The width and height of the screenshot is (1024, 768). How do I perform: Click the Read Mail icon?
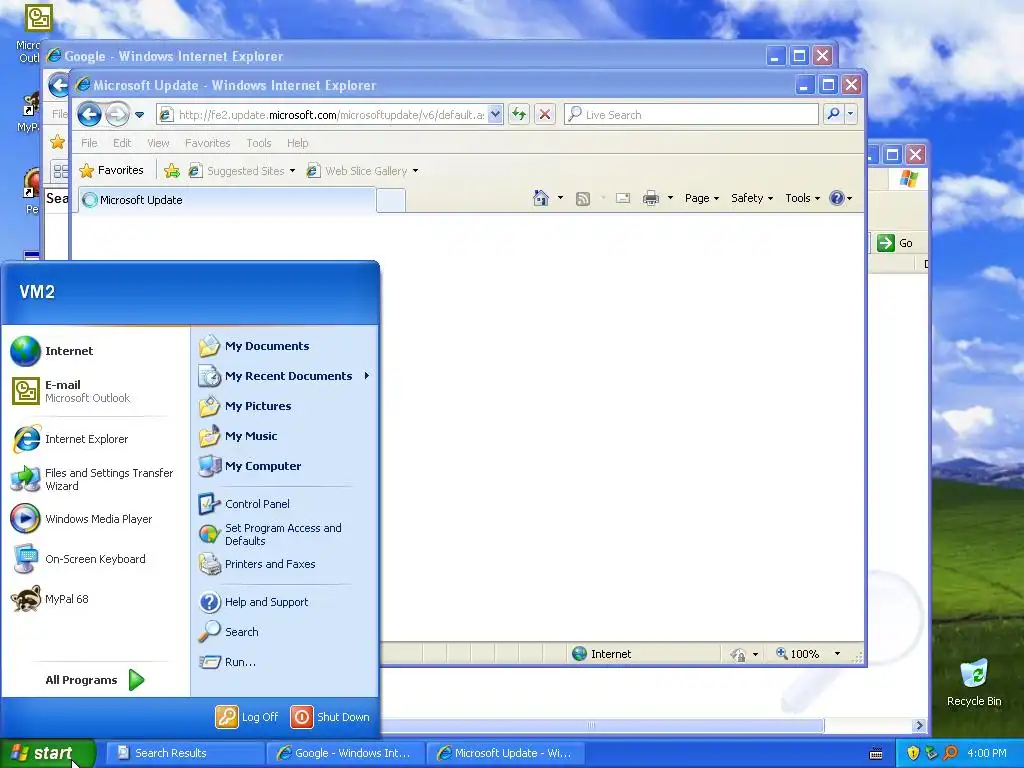pos(623,198)
